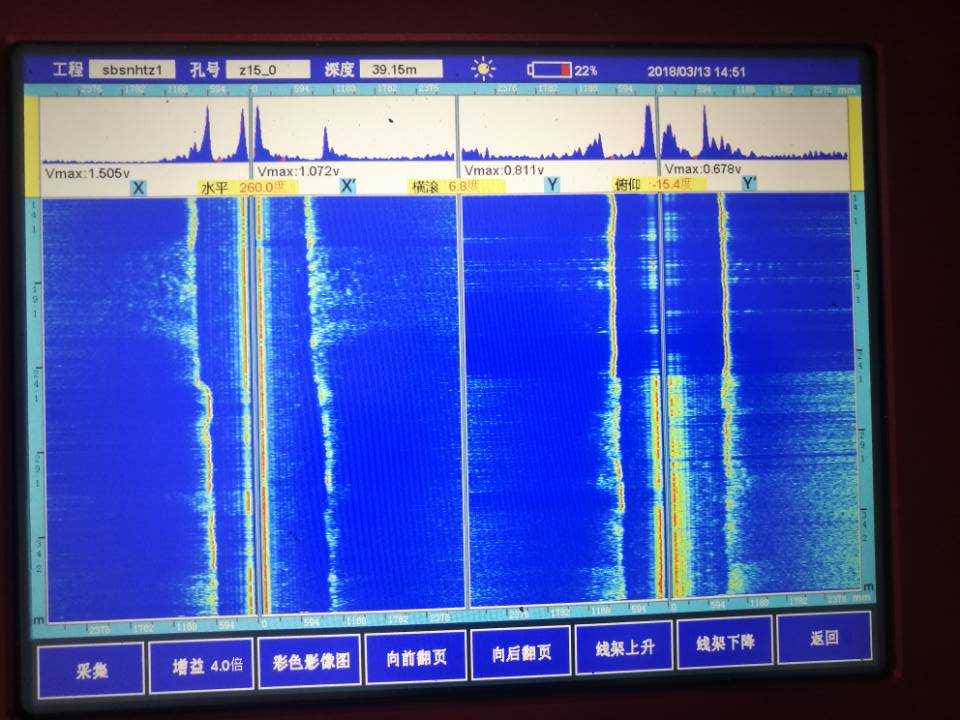Click the project name field sbsnhtz1

pos(132,70)
